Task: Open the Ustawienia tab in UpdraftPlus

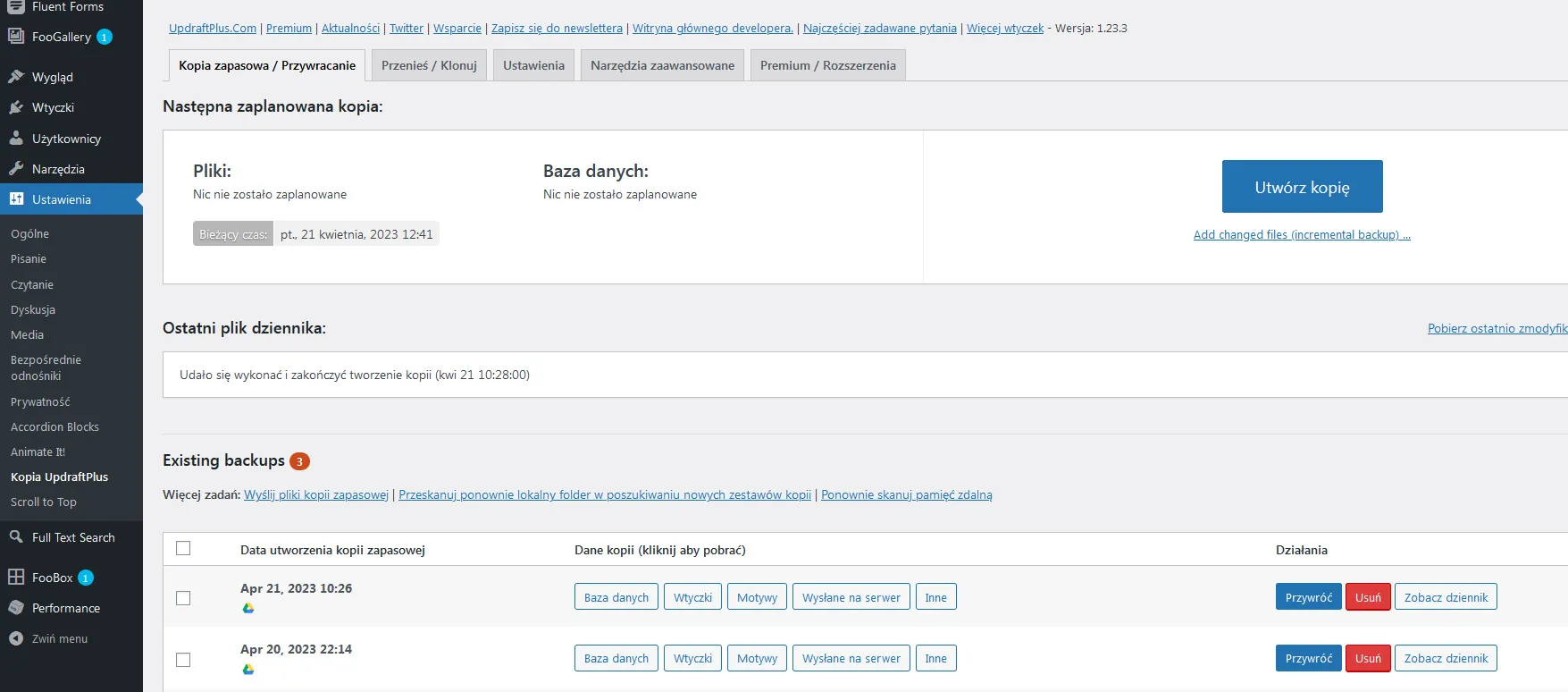Action: pos(533,65)
